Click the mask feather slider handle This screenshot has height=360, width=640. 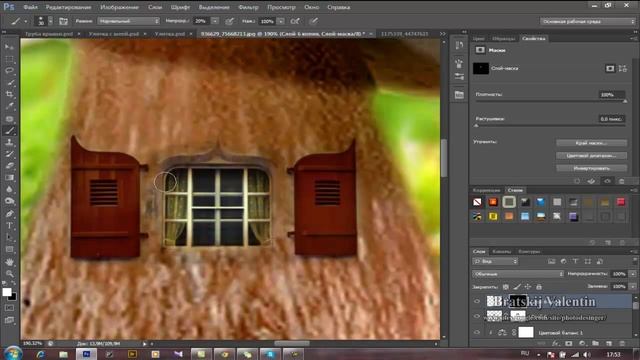pos(476,125)
